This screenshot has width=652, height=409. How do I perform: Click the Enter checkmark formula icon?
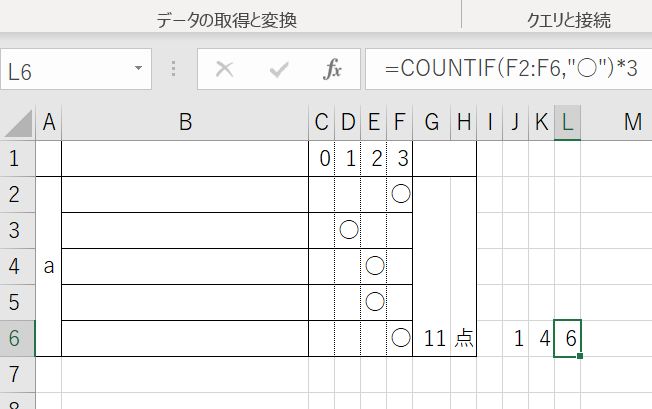click(279, 69)
